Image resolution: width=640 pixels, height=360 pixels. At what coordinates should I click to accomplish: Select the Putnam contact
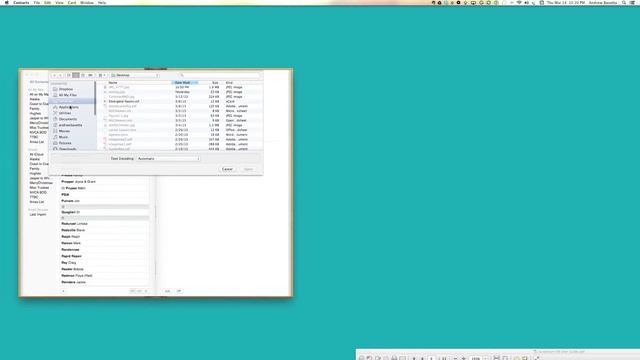point(71,201)
